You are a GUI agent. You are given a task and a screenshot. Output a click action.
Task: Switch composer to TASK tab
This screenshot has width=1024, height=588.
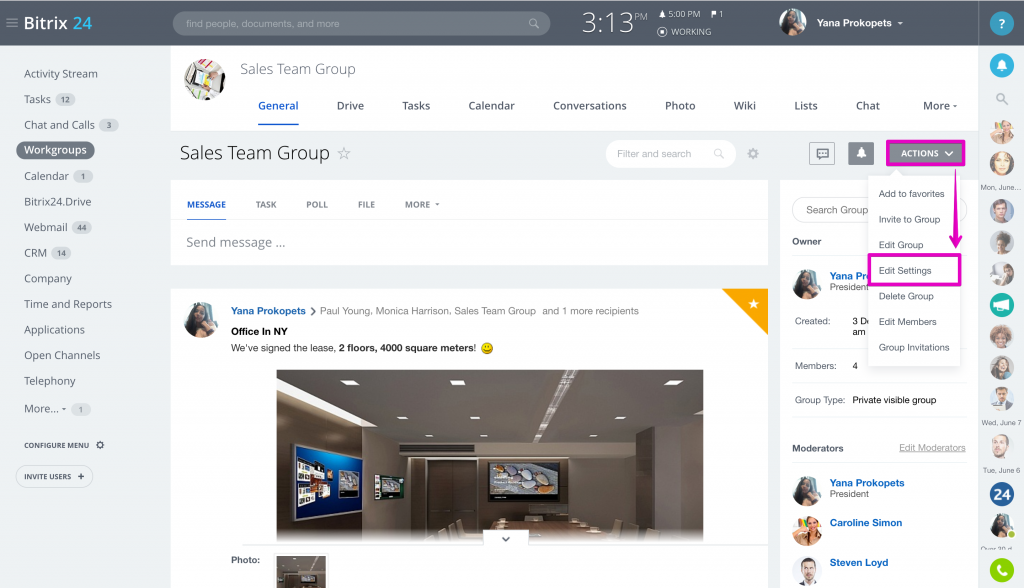[x=266, y=204]
